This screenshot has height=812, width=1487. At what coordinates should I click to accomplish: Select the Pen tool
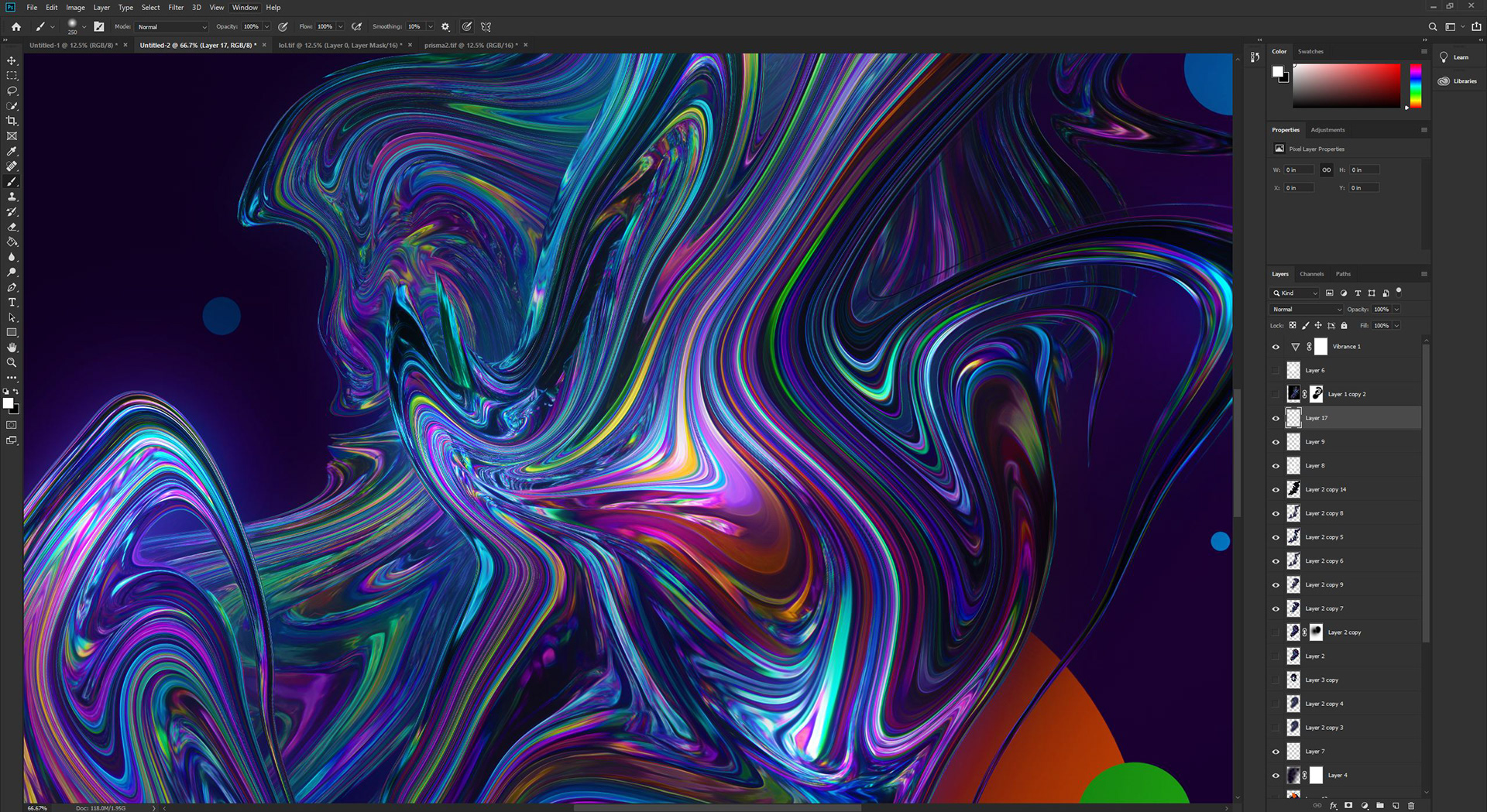point(12,287)
